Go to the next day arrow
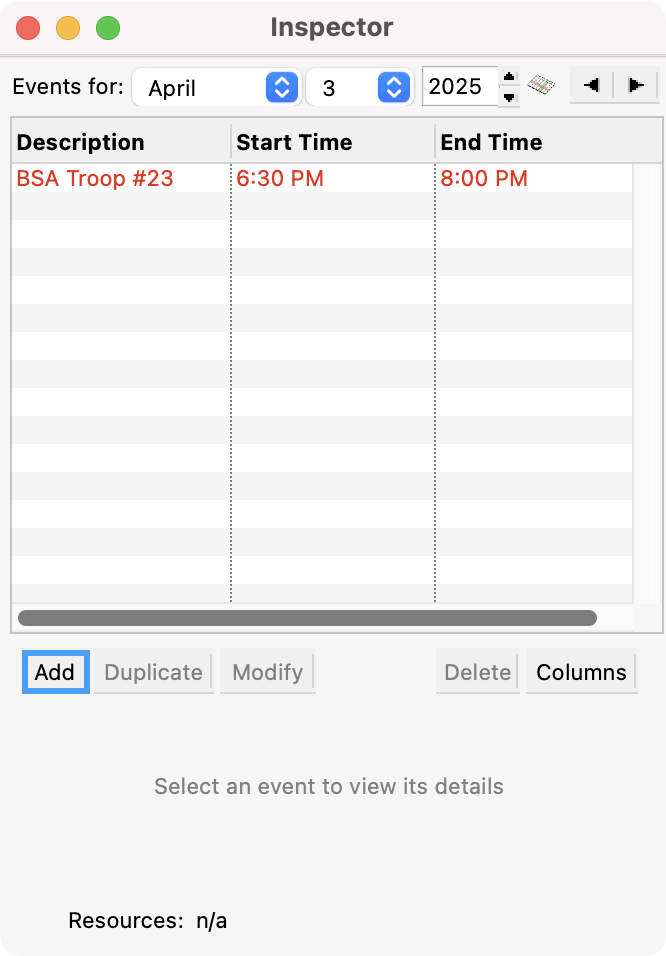The width and height of the screenshot is (666, 956). [x=634, y=86]
